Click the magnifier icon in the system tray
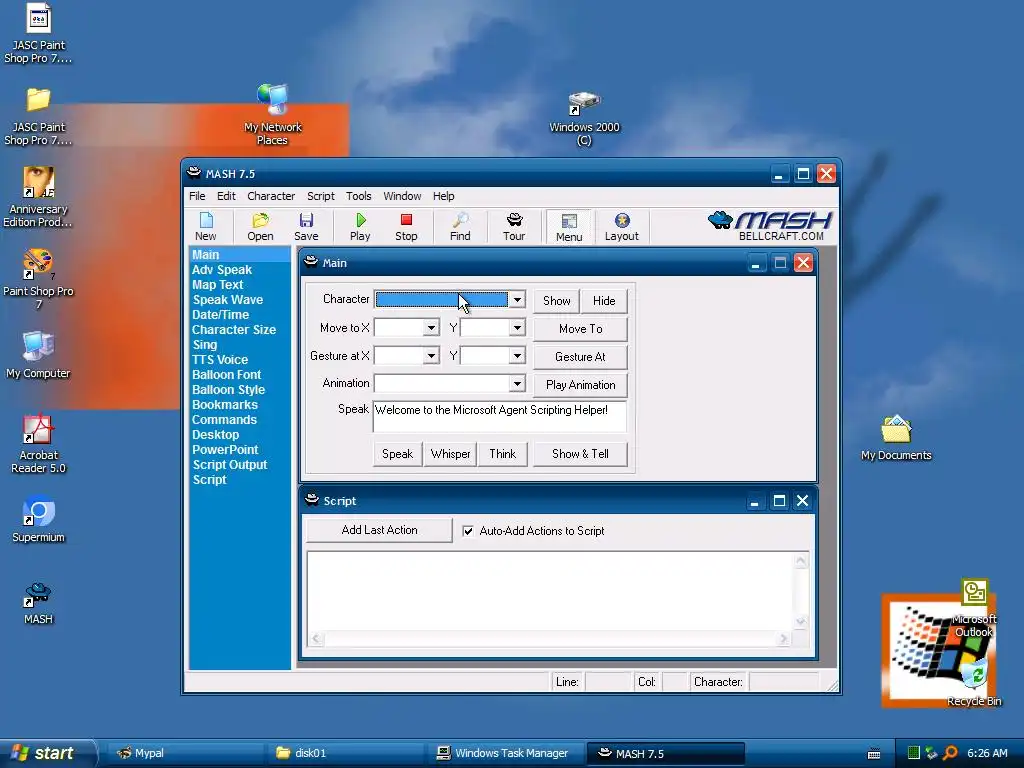1024x768 pixels. coord(950,753)
